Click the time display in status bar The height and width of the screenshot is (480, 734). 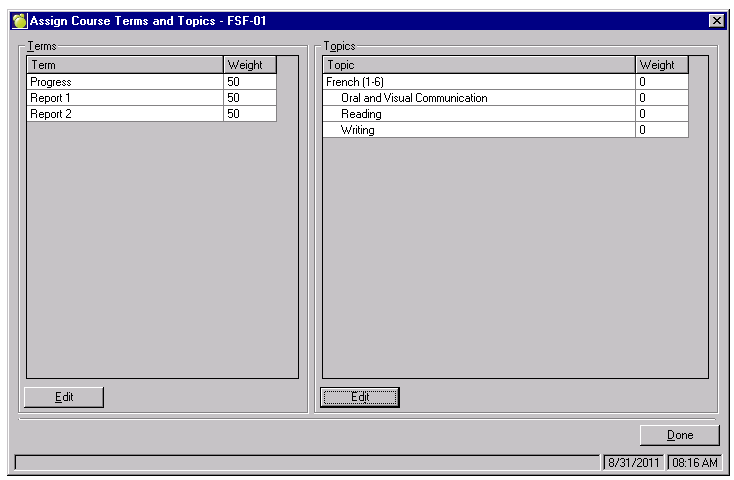(693, 463)
